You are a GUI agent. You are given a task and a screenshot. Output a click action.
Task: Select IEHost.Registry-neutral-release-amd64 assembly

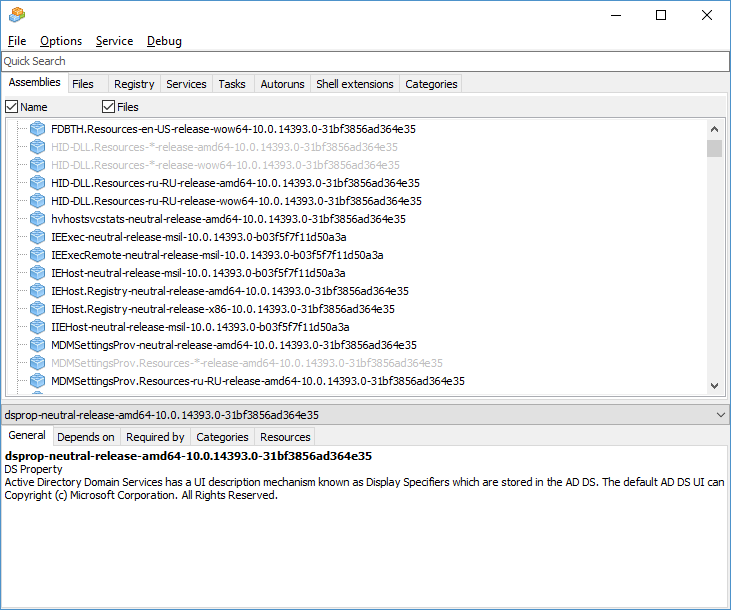coord(230,291)
